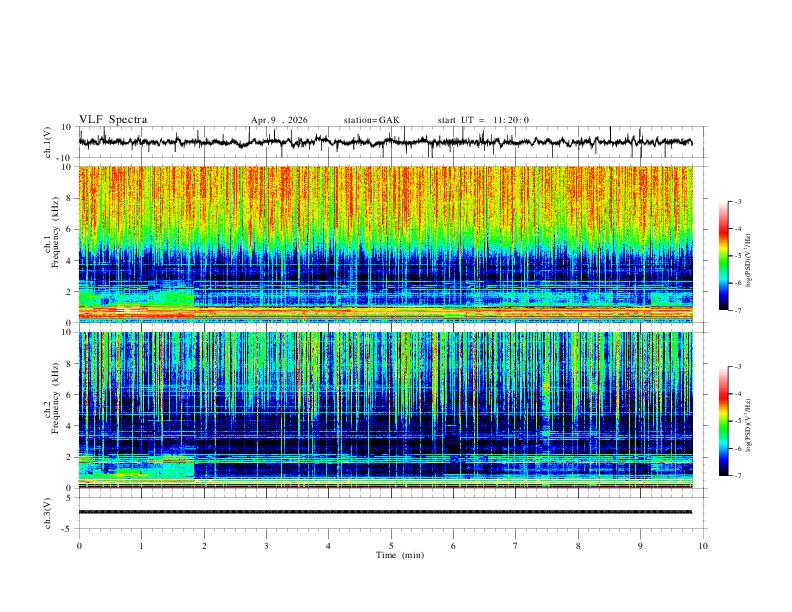Image resolution: width=792 pixels, height=612 pixels.
Task: Click the "ch.3(V)" axis label
Action: pos(47,513)
